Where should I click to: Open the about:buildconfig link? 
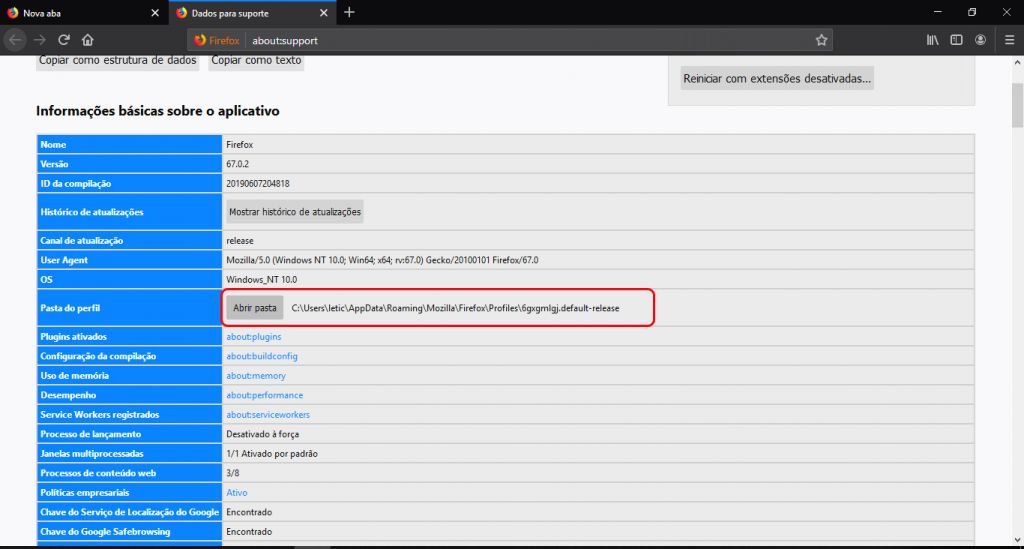tap(262, 356)
